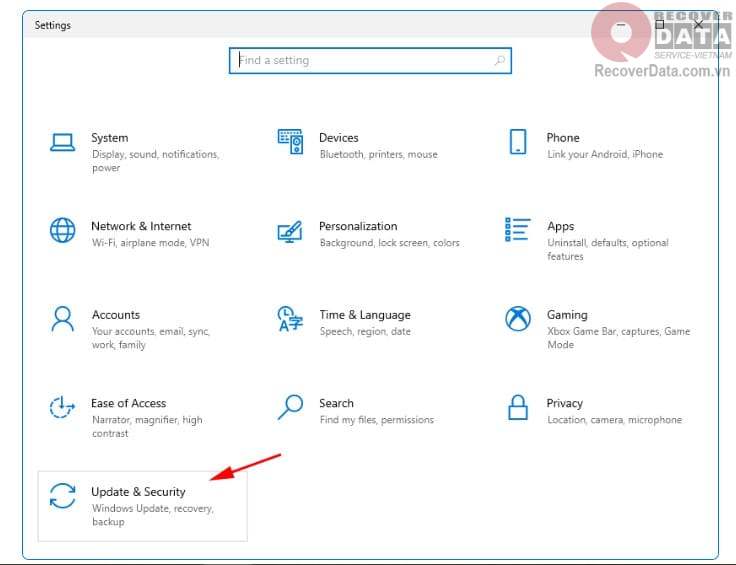Go to Ease of Access title
Viewport: 736px width, 565px height.
[x=129, y=403]
